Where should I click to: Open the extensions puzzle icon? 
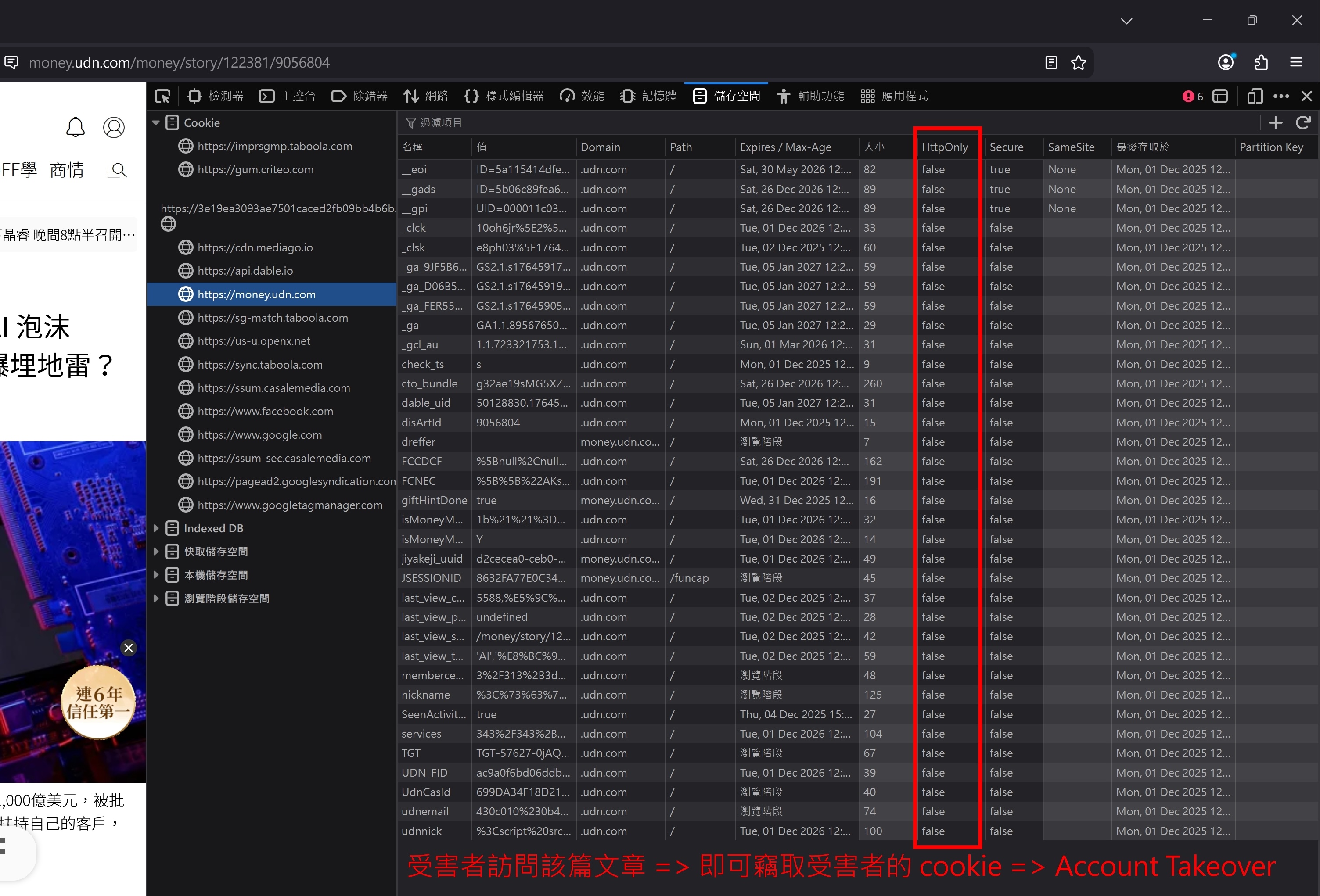coord(1262,62)
